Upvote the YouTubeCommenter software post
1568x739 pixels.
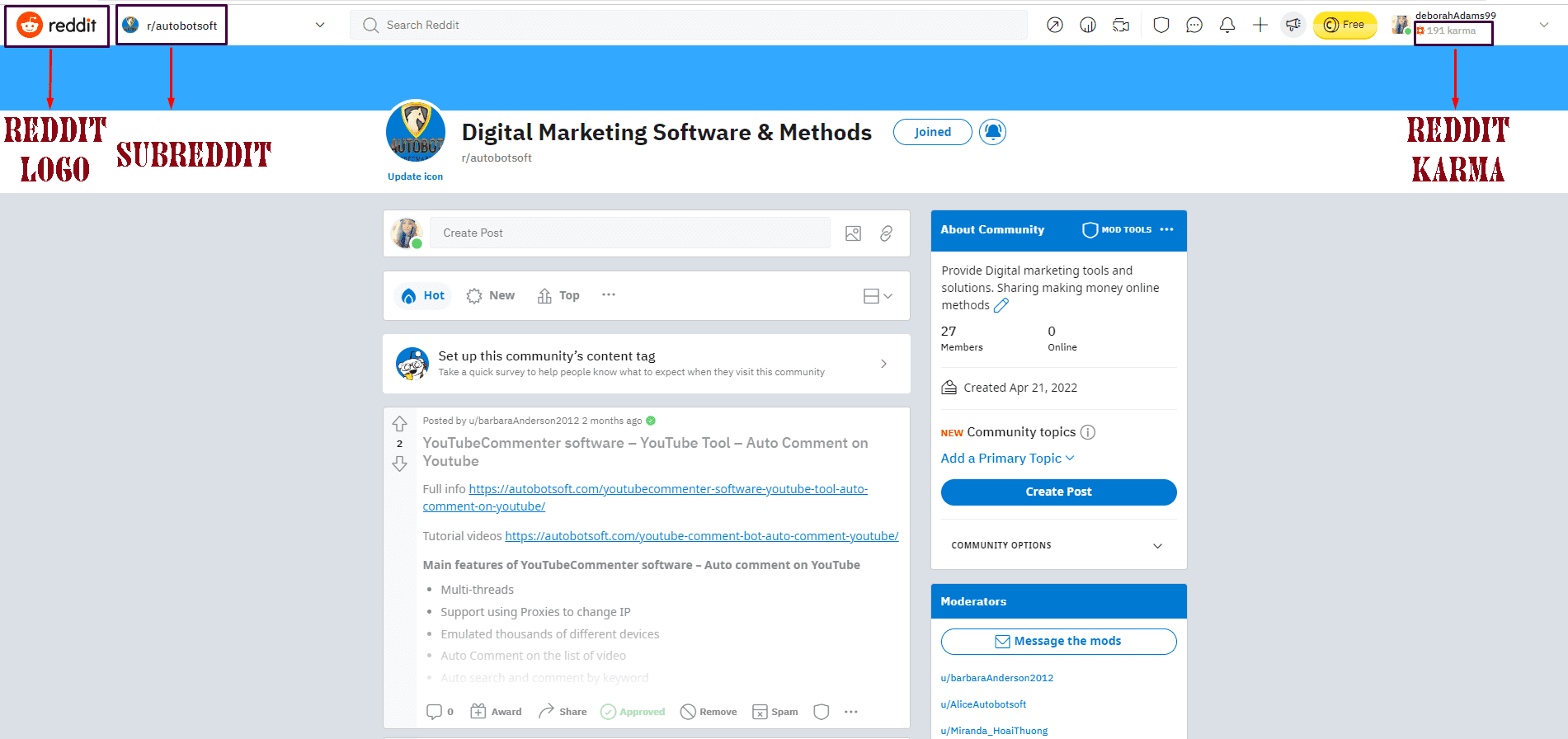coord(400,424)
